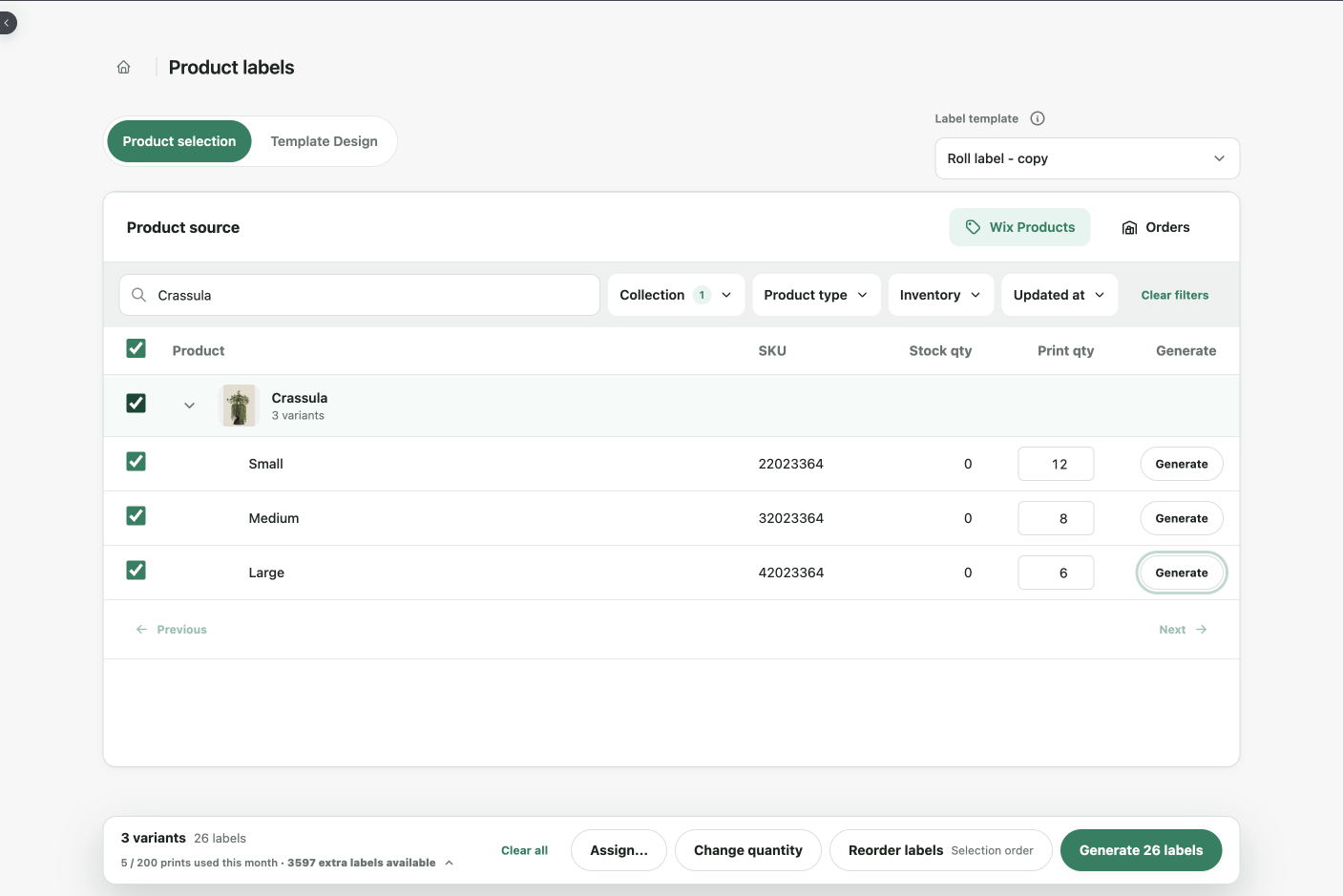Clear all applied filters
The height and width of the screenshot is (896, 1343).
coord(1175,295)
